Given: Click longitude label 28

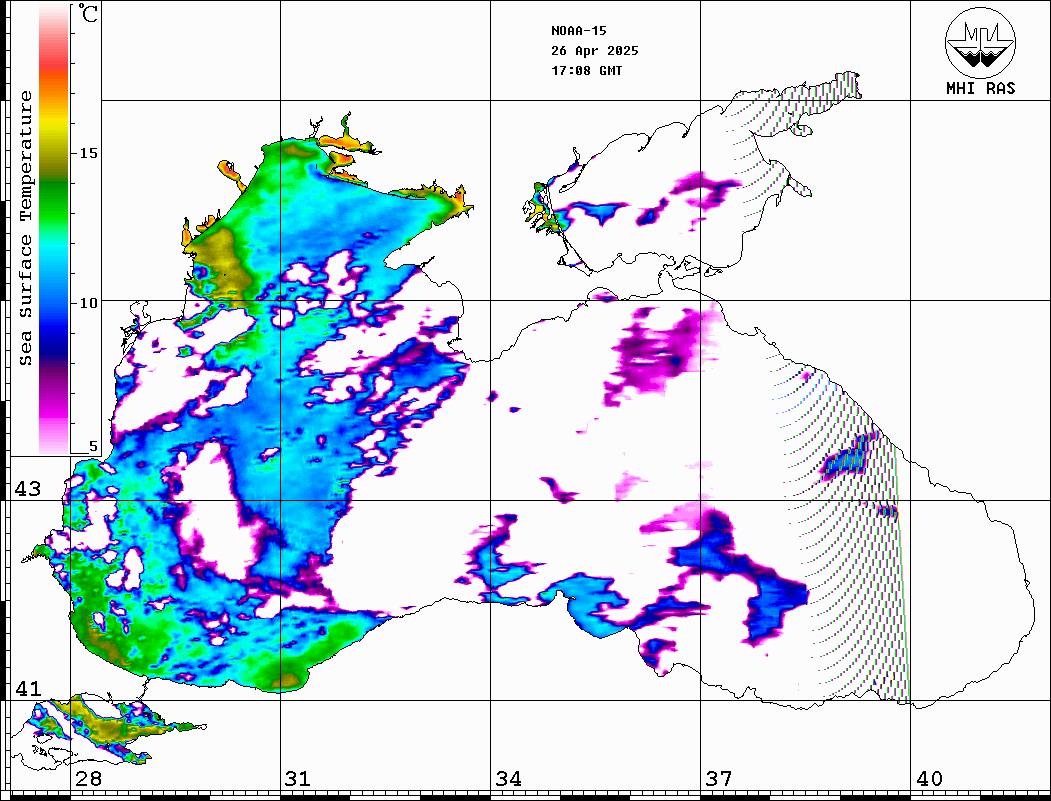Looking at the screenshot, I should 88,779.
